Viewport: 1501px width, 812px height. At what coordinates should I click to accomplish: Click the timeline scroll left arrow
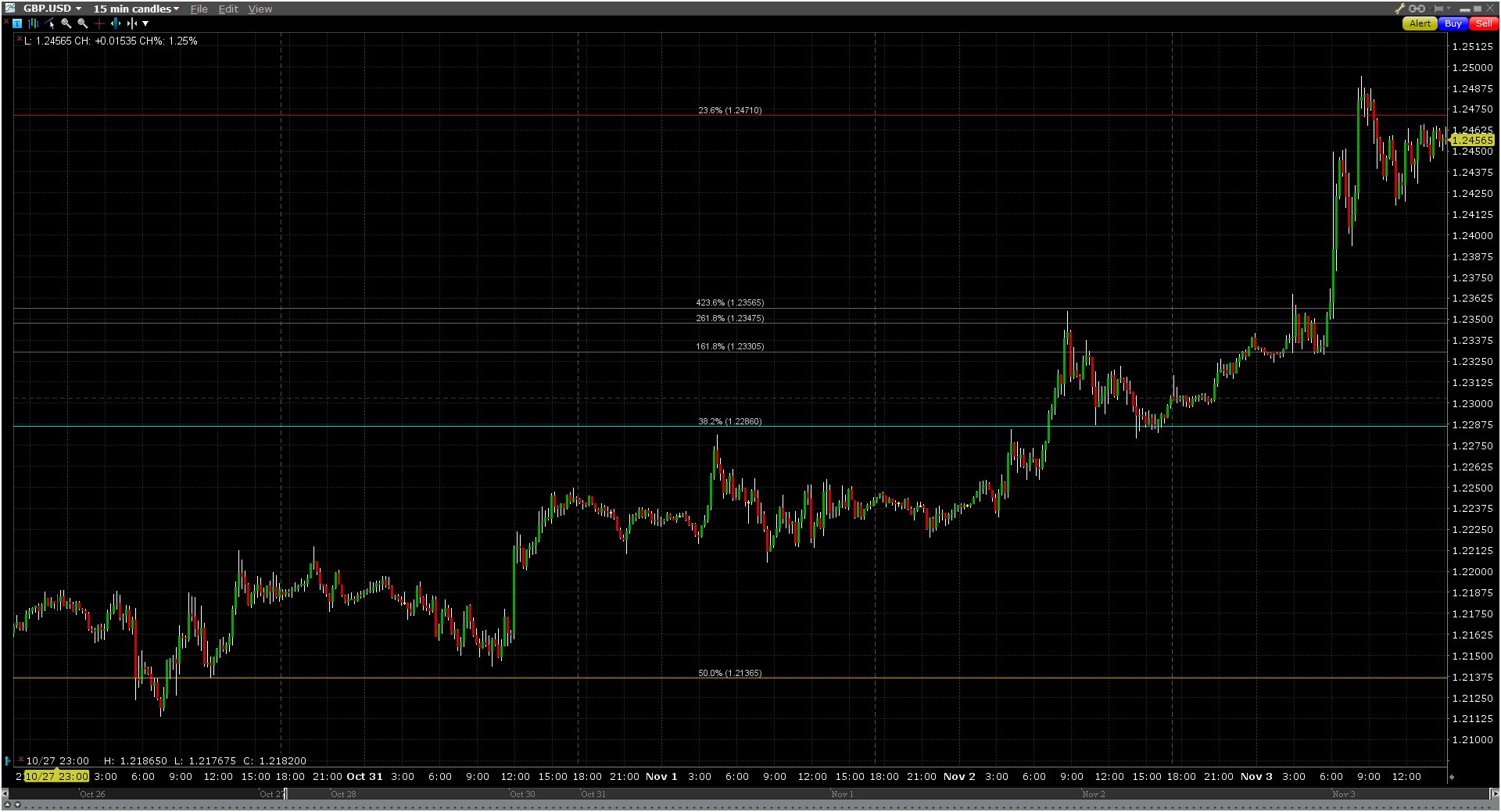coord(5,794)
